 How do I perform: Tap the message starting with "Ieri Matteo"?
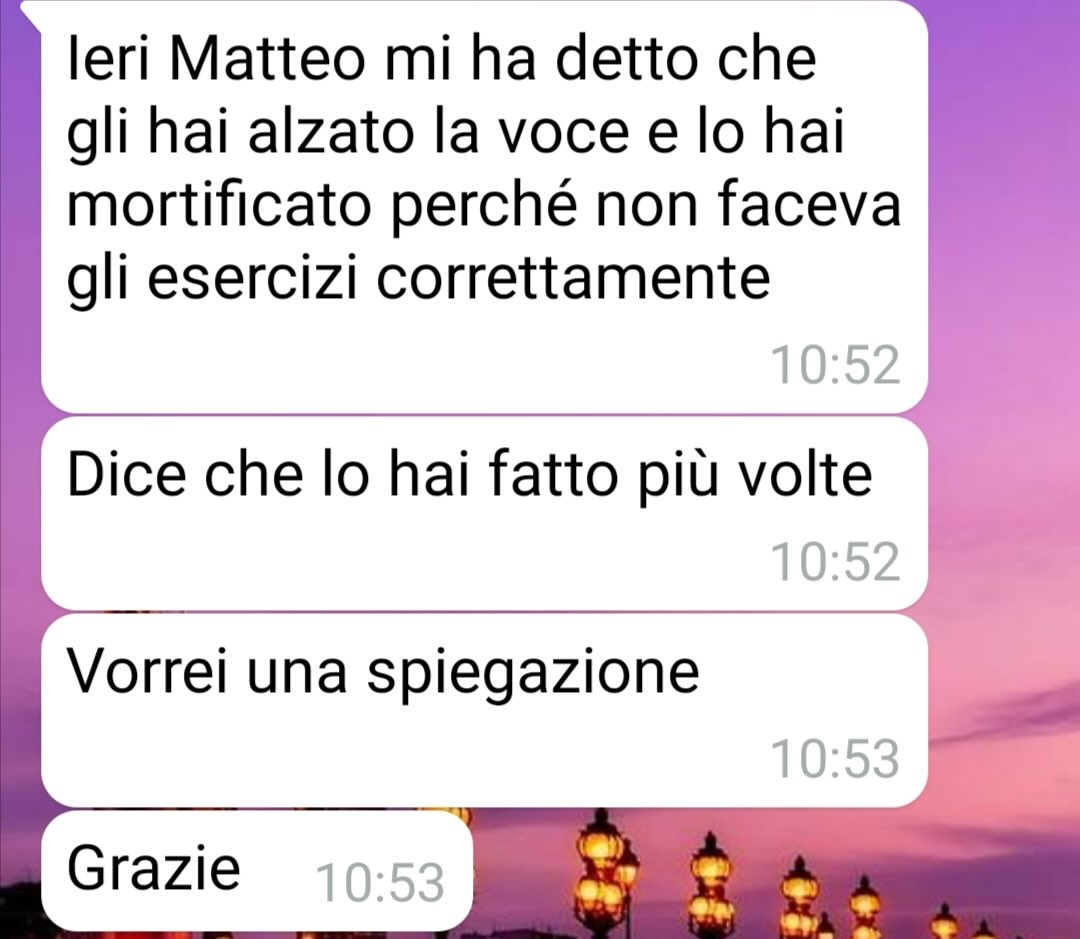tap(484, 205)
